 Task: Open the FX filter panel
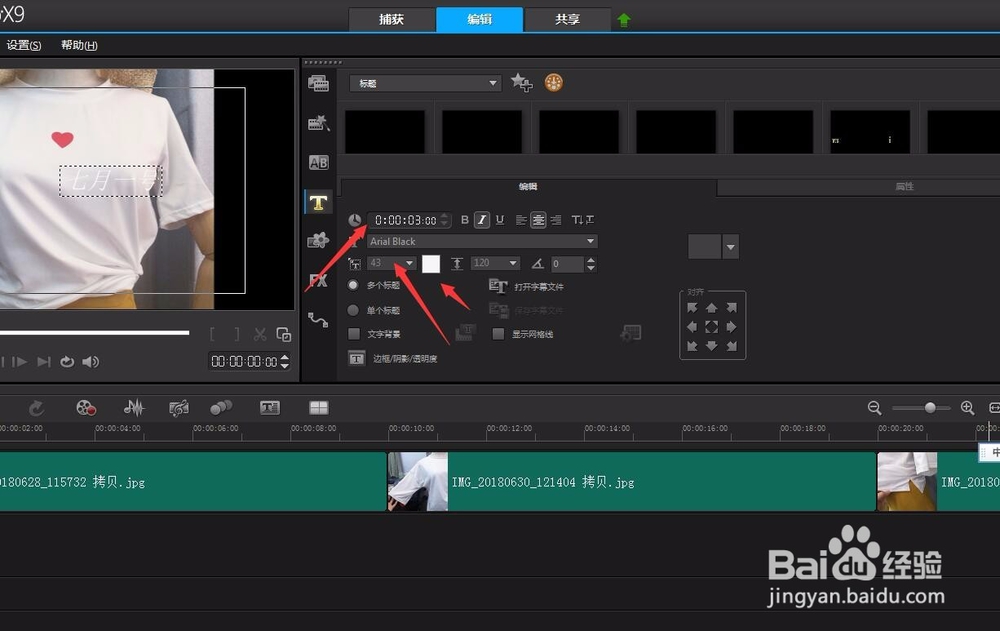(x=319, y=281)
